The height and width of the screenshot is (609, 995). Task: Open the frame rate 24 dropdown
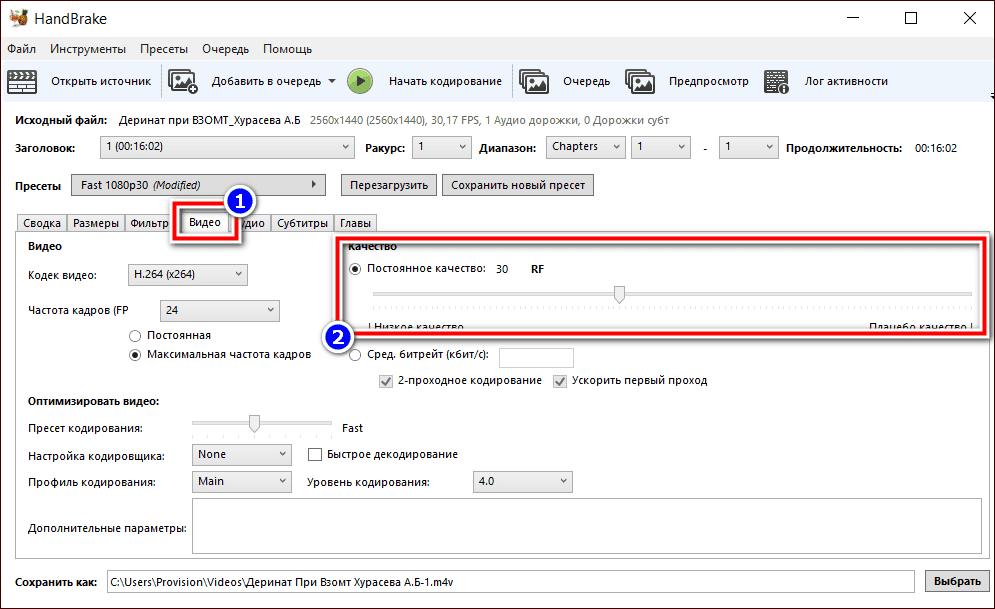(x=220, y=310)
